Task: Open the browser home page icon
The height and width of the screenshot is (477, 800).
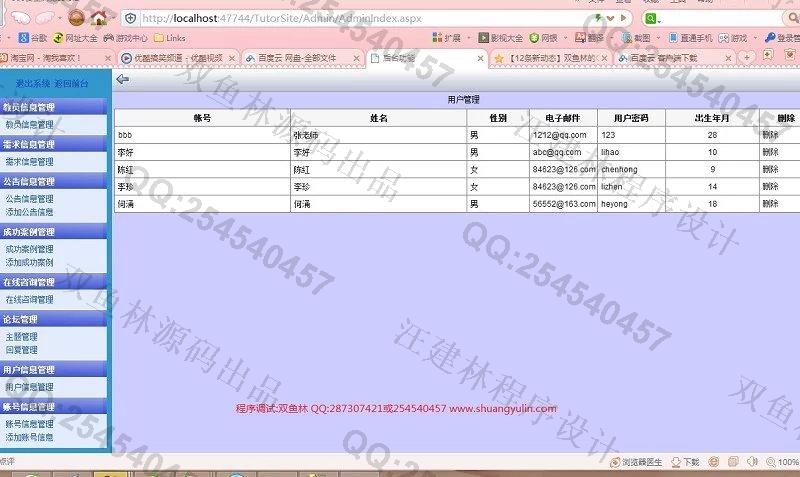Action: coord(99,18)
